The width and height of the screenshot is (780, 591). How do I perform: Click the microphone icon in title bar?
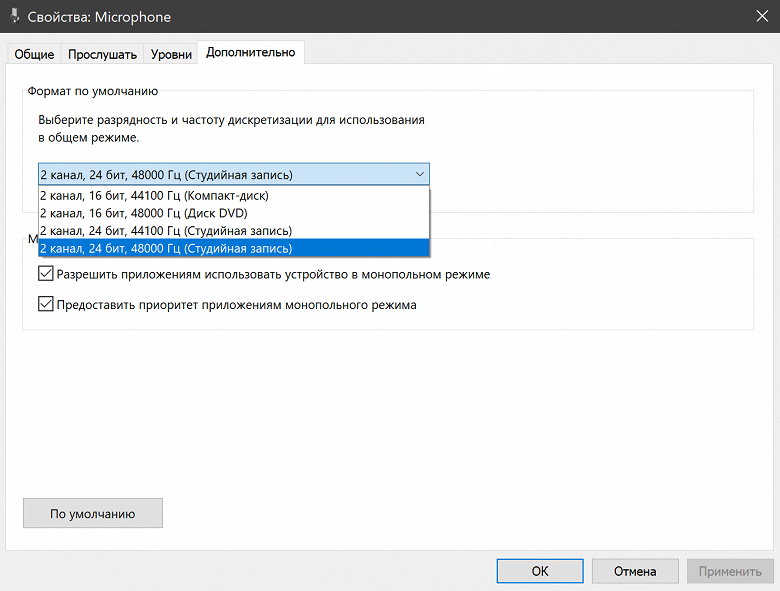tap(12, 16)
